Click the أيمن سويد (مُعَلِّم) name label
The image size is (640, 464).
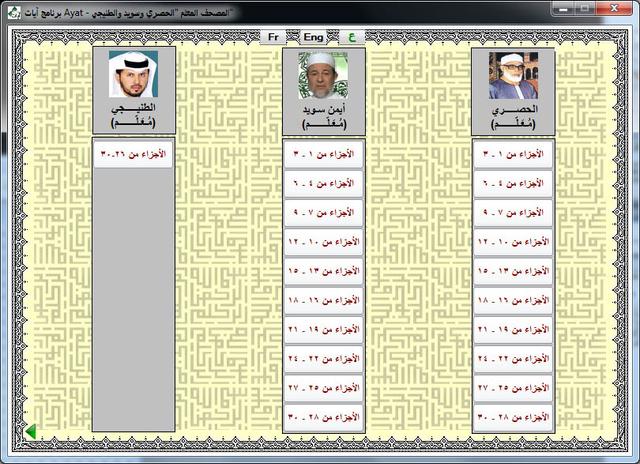click(x=324, y=117)
